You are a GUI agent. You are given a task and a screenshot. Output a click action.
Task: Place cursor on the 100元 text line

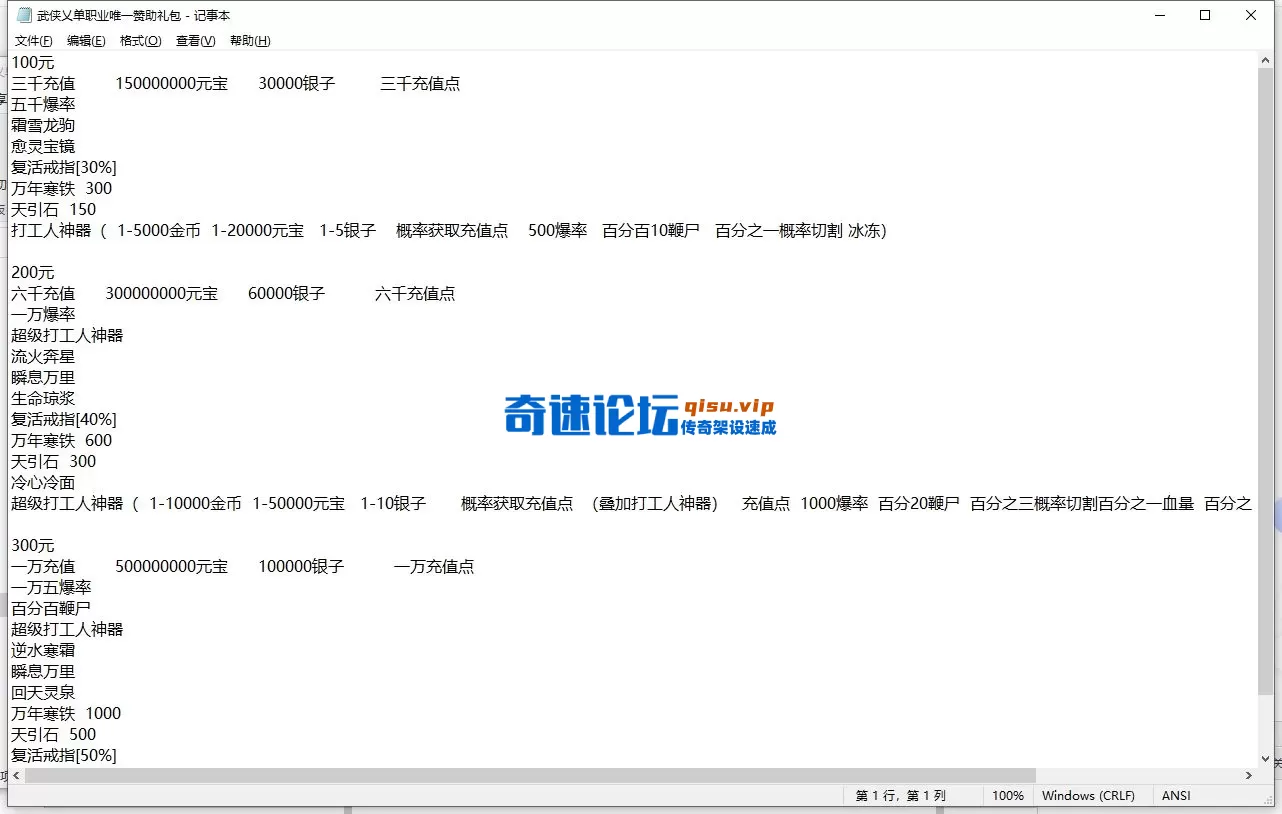click(x=32, y=62)
